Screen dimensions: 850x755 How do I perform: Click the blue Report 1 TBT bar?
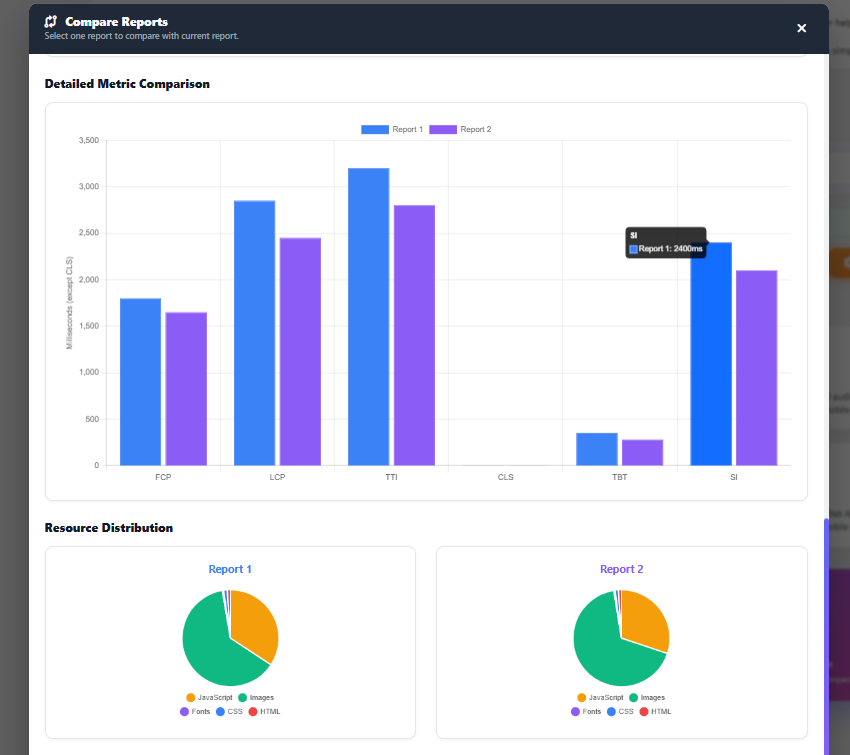click(597, 449)
